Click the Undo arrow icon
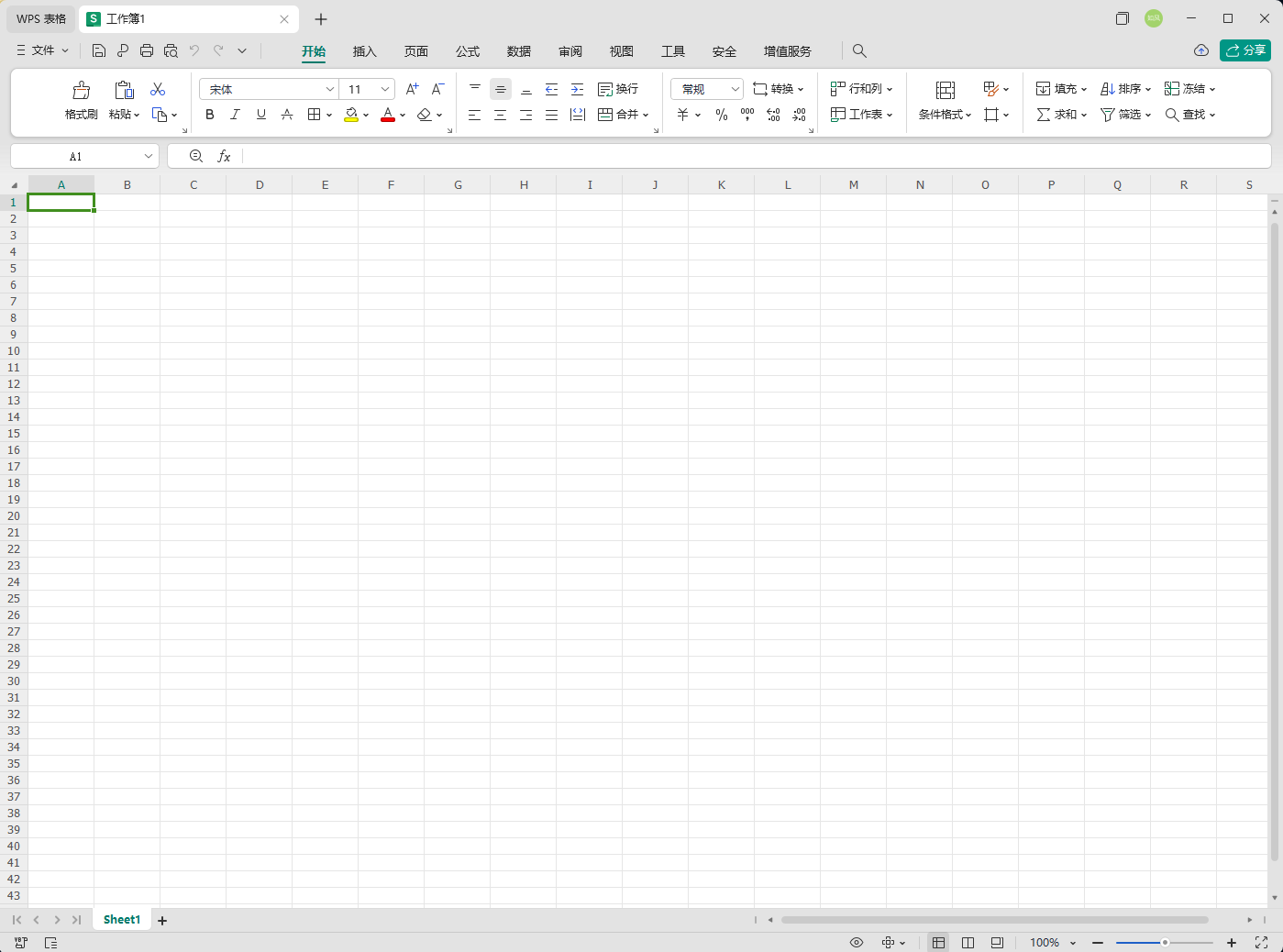 194,50
